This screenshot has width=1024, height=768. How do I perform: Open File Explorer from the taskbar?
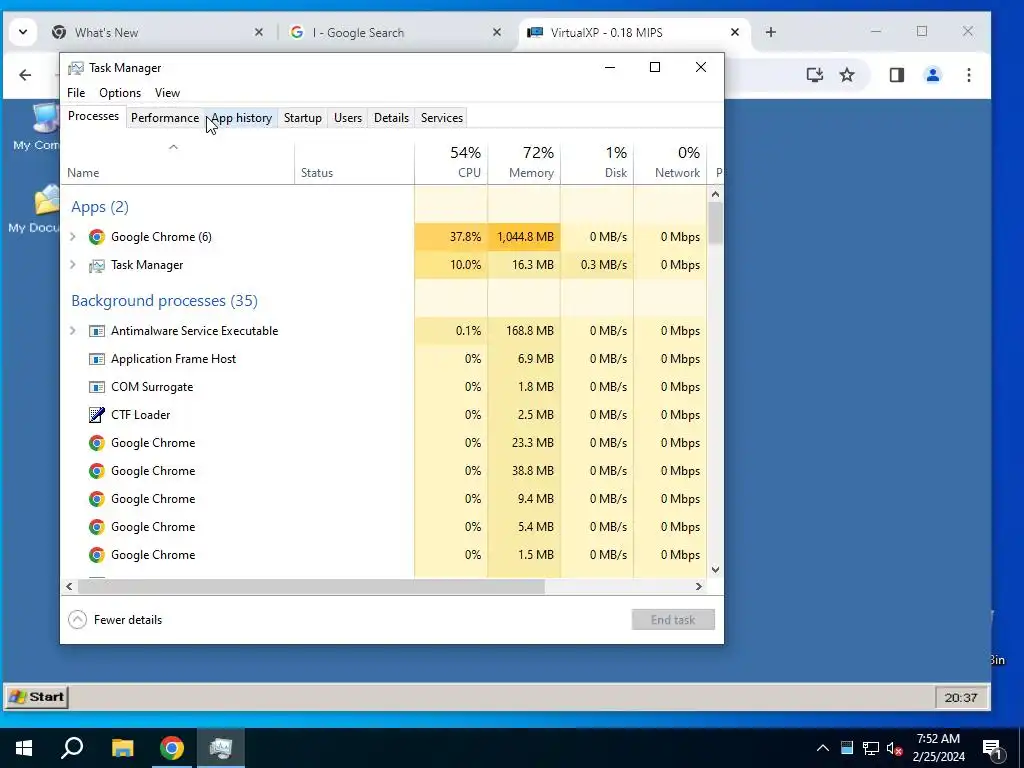point(122,748)
